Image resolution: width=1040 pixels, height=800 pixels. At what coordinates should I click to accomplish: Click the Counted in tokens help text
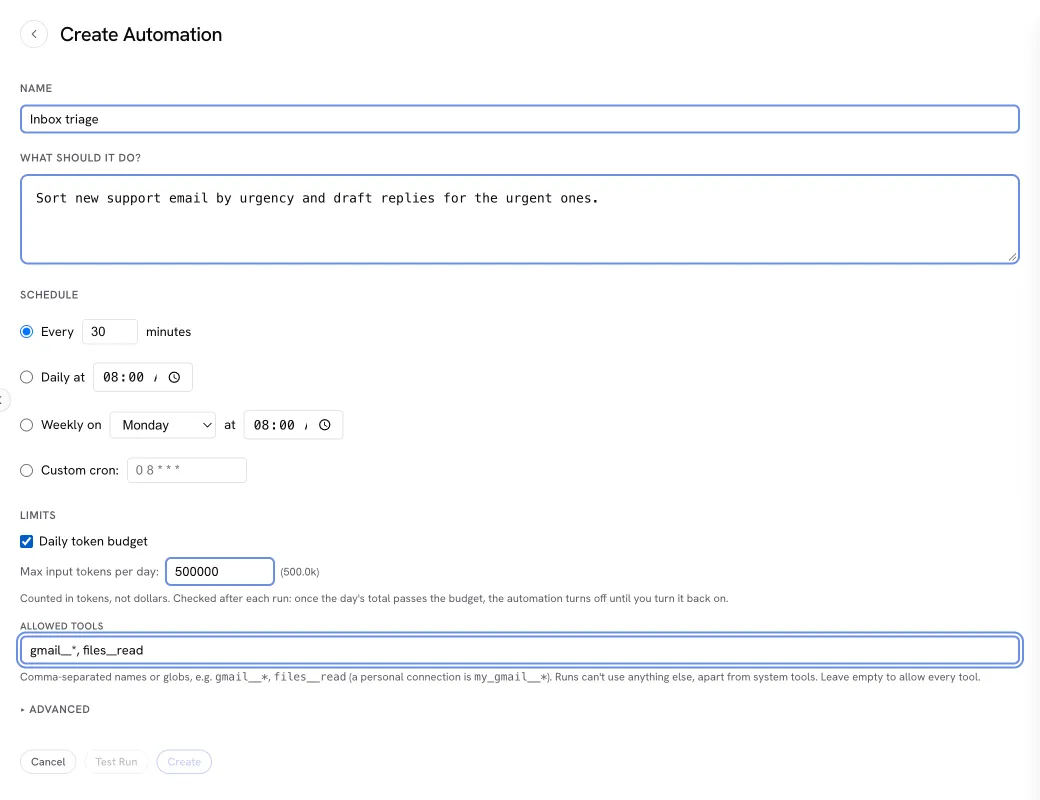[374, 598]
